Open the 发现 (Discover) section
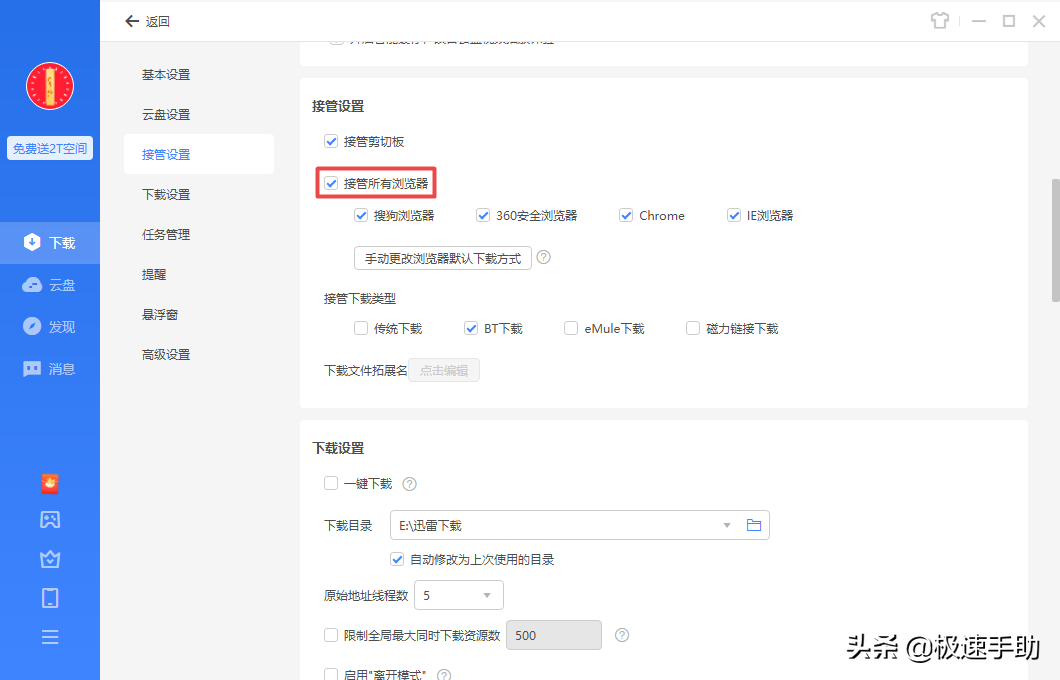This screenshot has height=680, width=1060. click(50, 325)
